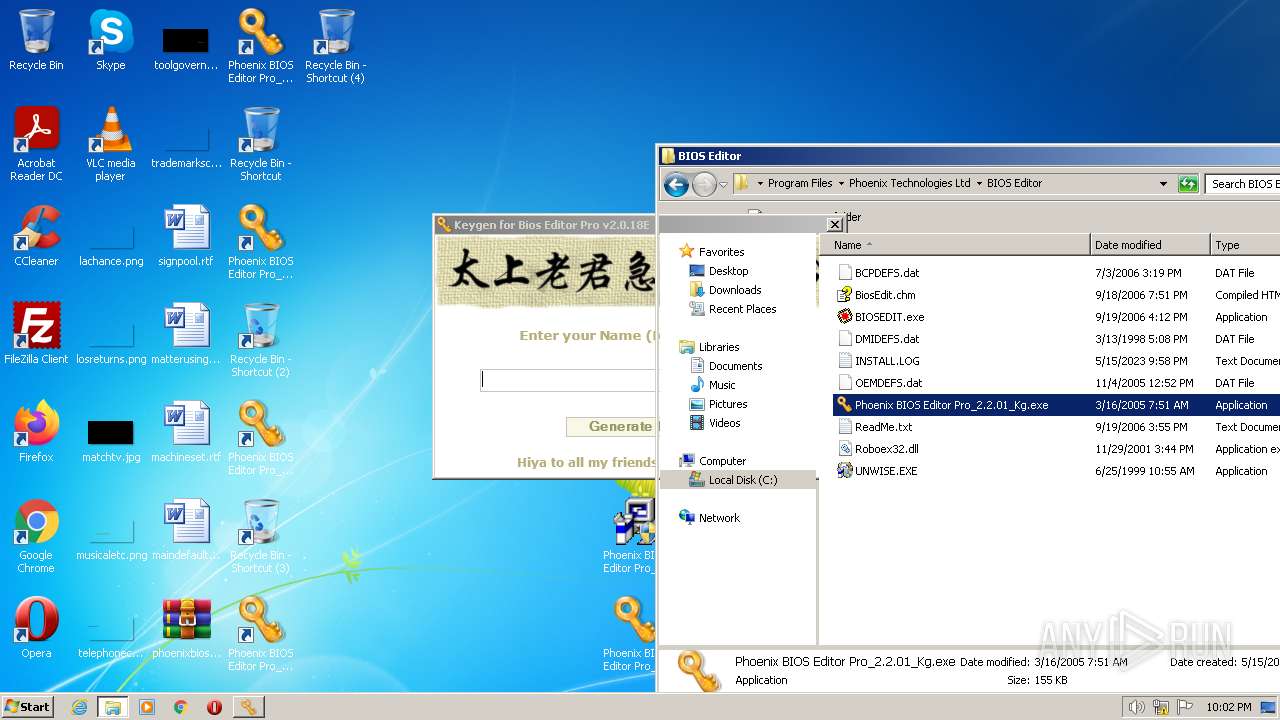Launch FileZilla Client from desktop
Viewport: 1280px width, 720px height.
pyautogui.click(x=36, y=335)
